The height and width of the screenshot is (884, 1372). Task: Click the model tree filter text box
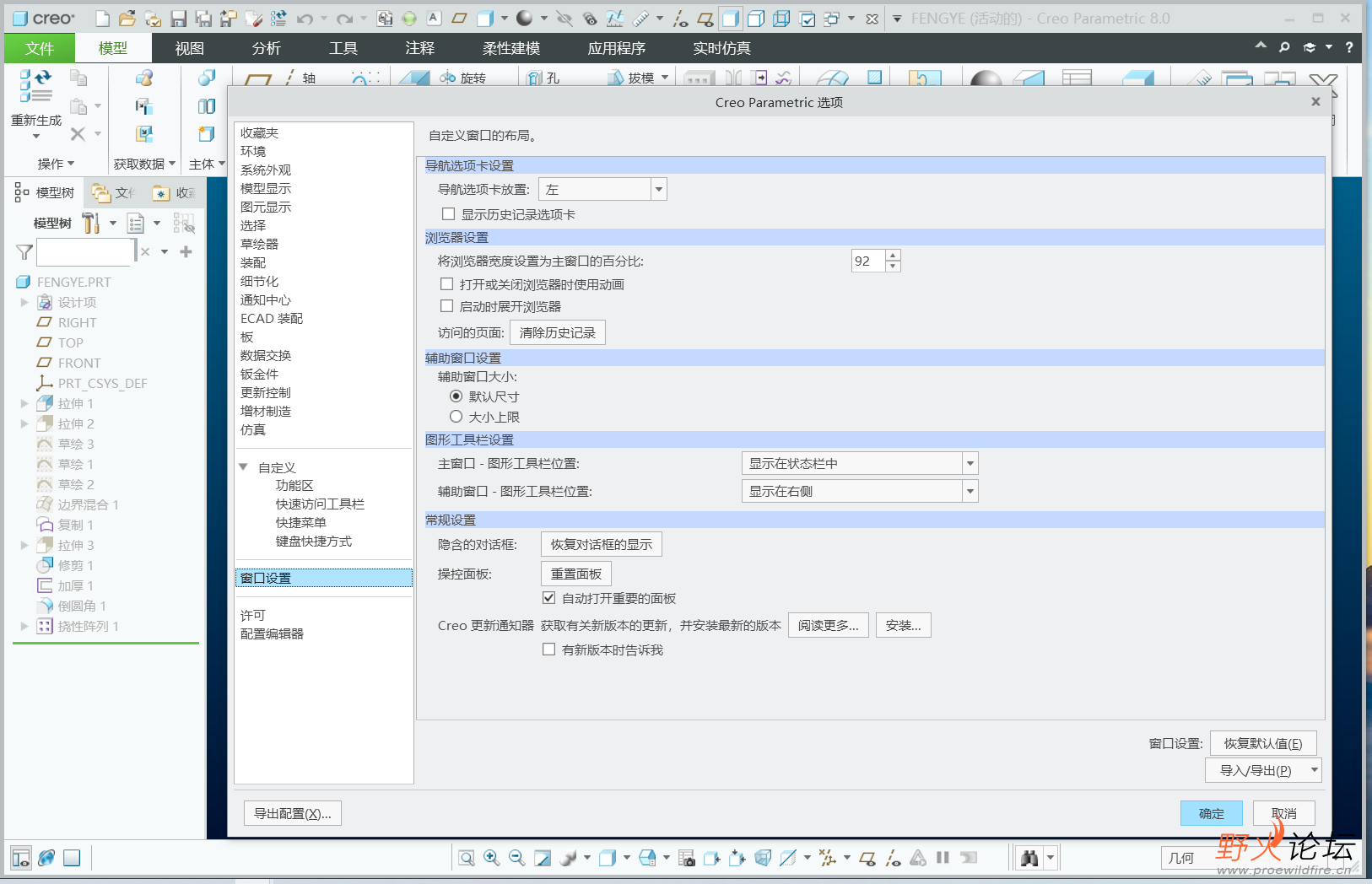(x=85, y=251)
